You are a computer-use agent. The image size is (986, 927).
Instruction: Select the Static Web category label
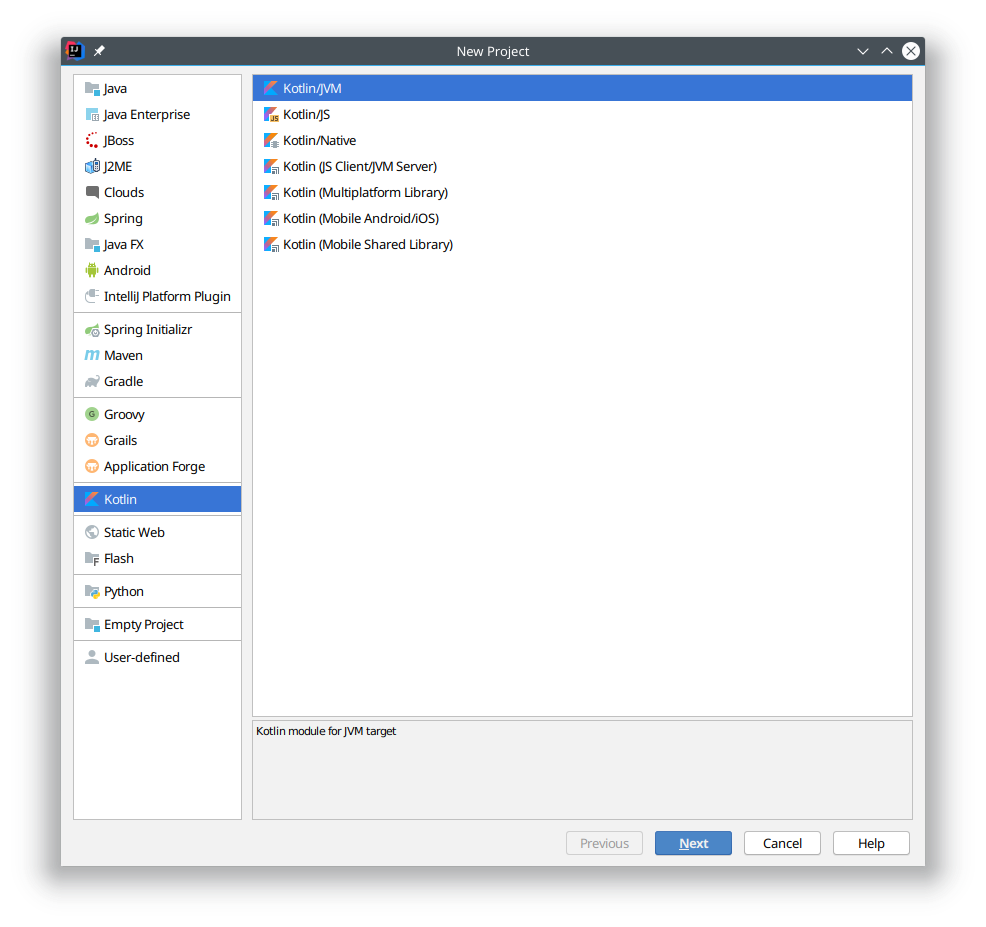tap(134, 533)
